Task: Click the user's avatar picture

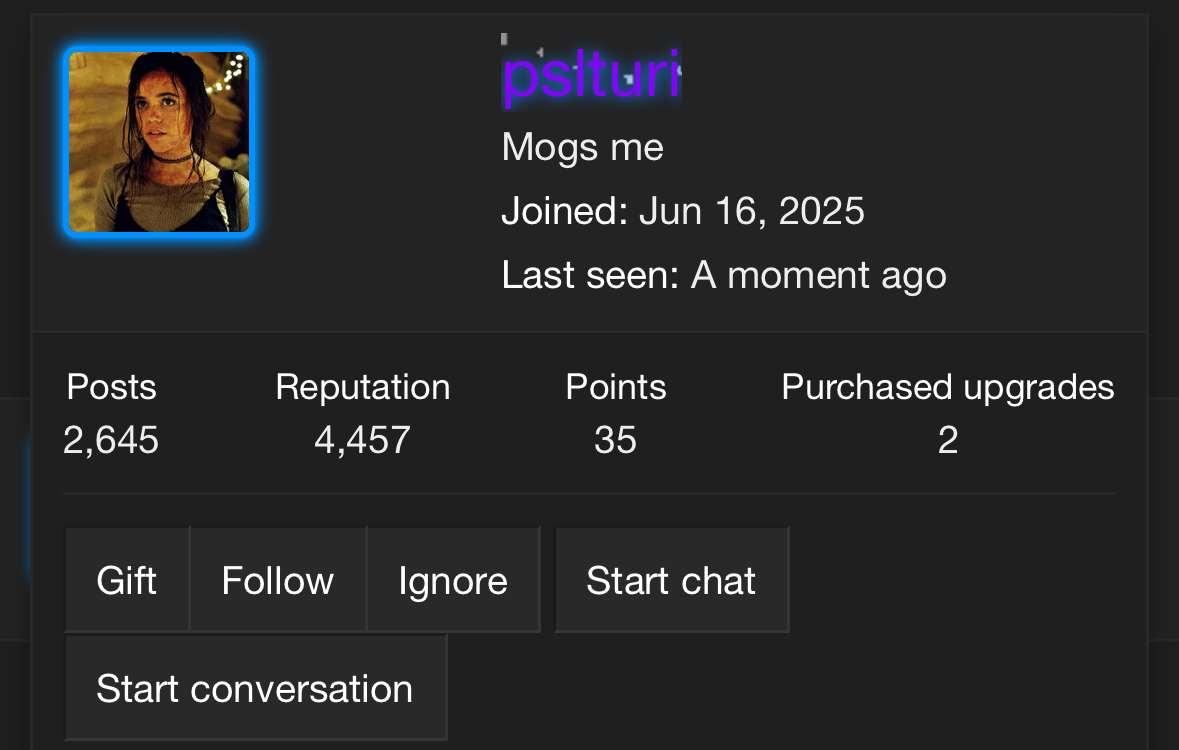Action: 159,142
